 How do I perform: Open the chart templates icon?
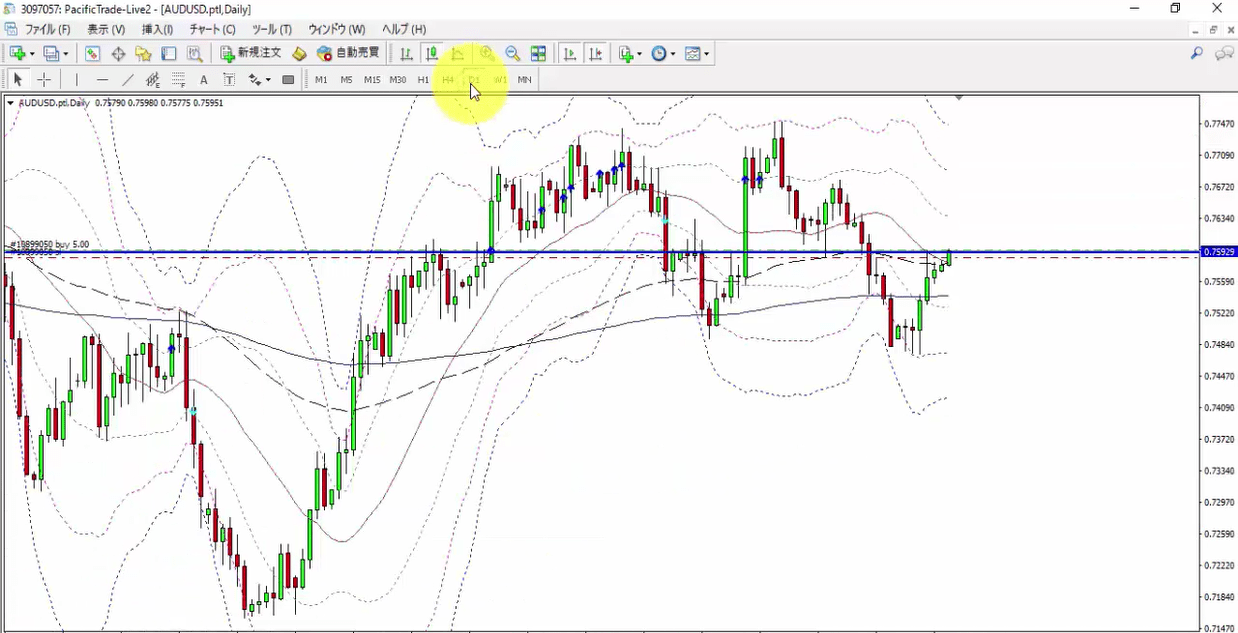click(x=692, y=53)
